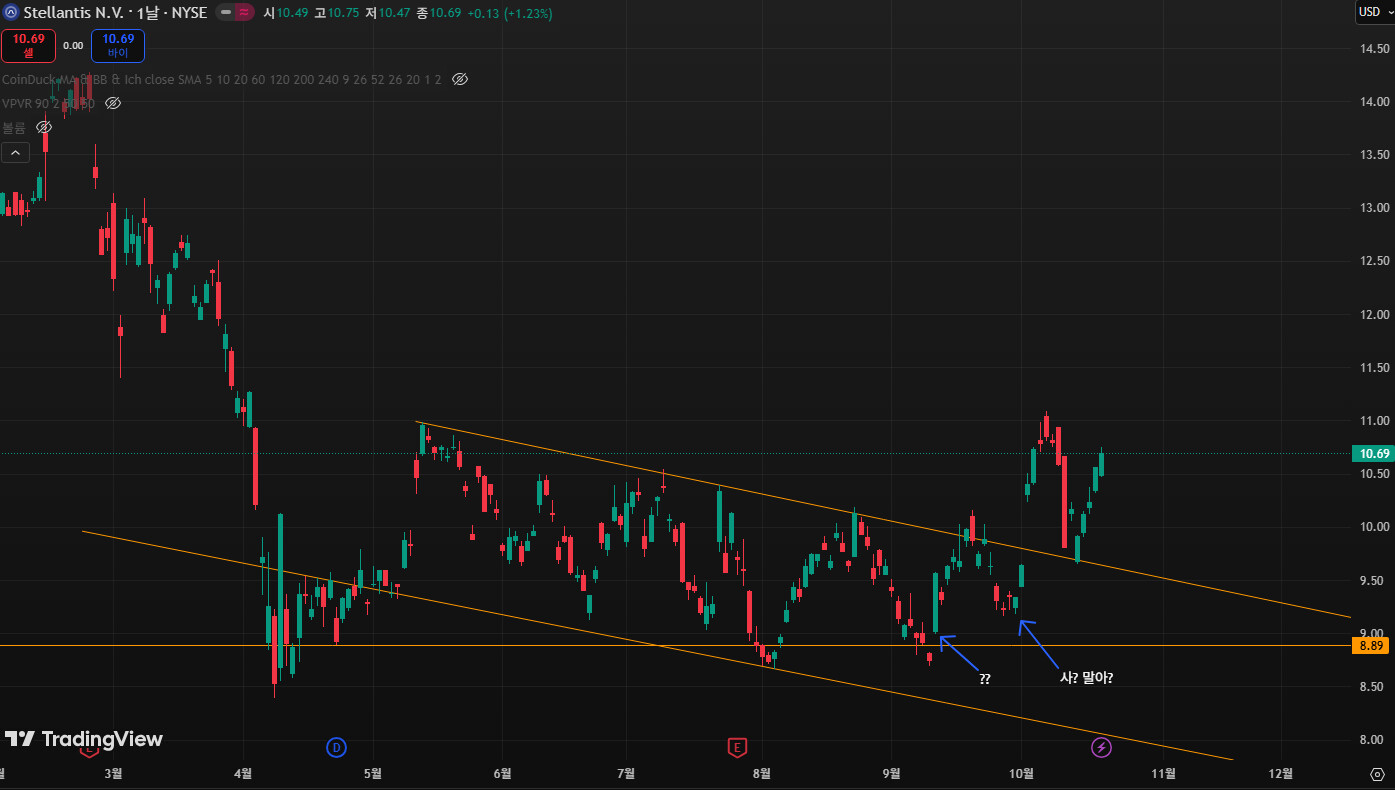The image size is (1395, 790).
Task: Click the red 셀 sell button
Action: click(x=28, y=46)
